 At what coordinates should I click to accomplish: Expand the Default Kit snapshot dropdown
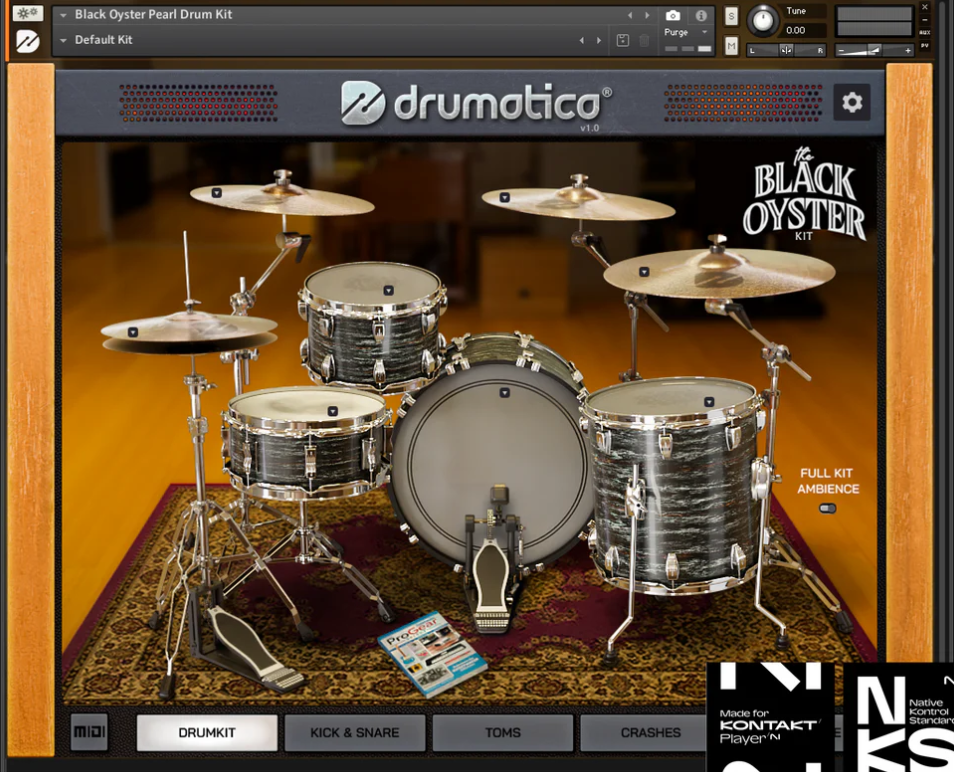tap(63, 40)
